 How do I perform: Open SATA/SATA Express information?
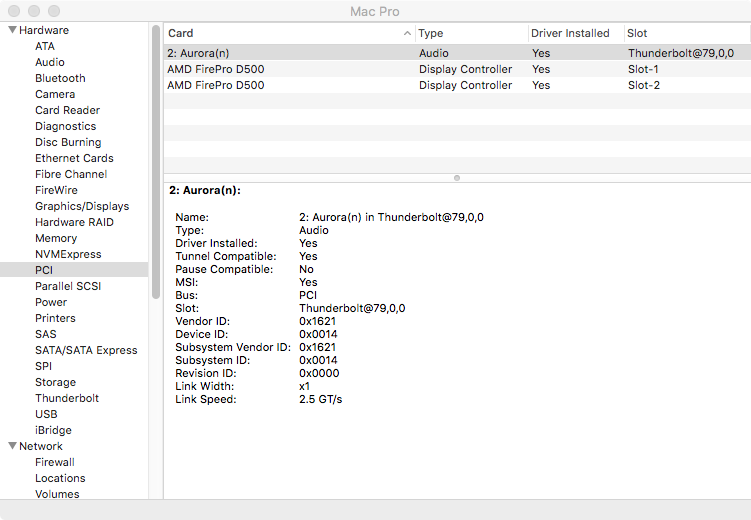(x=86, y=350)
